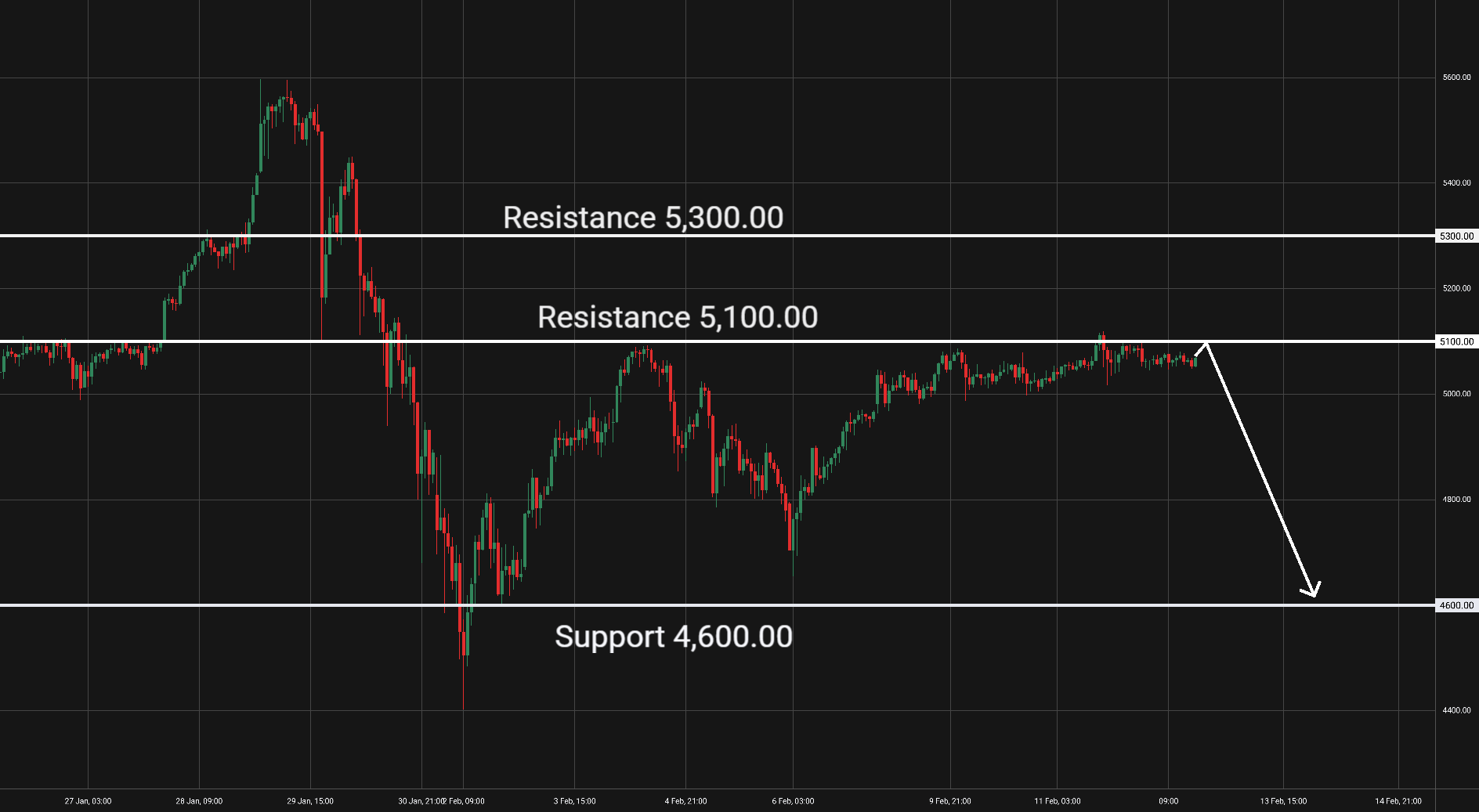Click the "Resistance 5,100.00" text annotation
This screenshot has height=812, width=1479.
(678, 317)
